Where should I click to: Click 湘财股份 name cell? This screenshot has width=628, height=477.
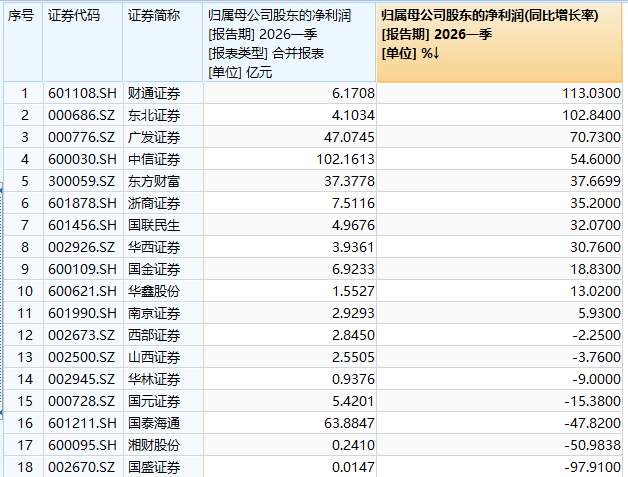point(163,445)
